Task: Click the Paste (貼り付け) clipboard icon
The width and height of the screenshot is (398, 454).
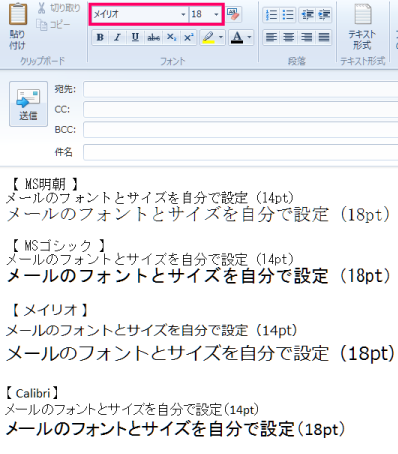Action: click(18, 15)
